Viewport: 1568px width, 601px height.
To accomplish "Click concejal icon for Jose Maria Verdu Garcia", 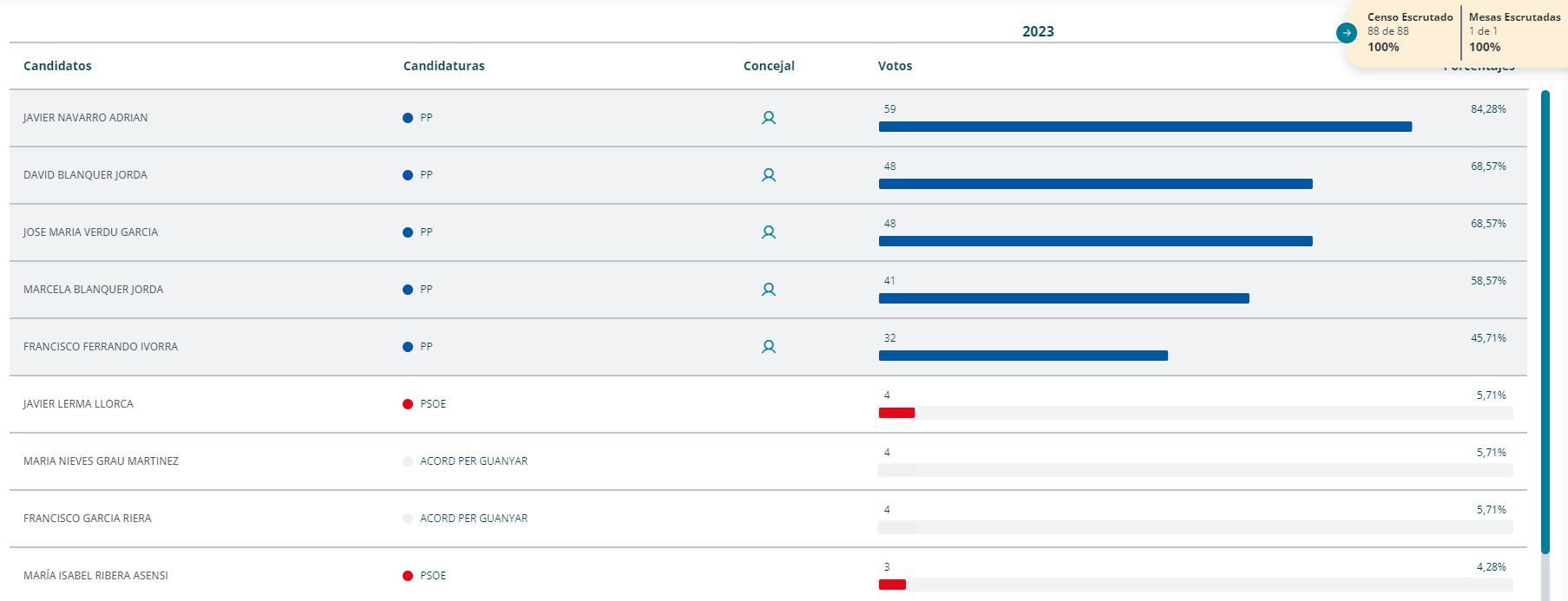I will point(768,232).
